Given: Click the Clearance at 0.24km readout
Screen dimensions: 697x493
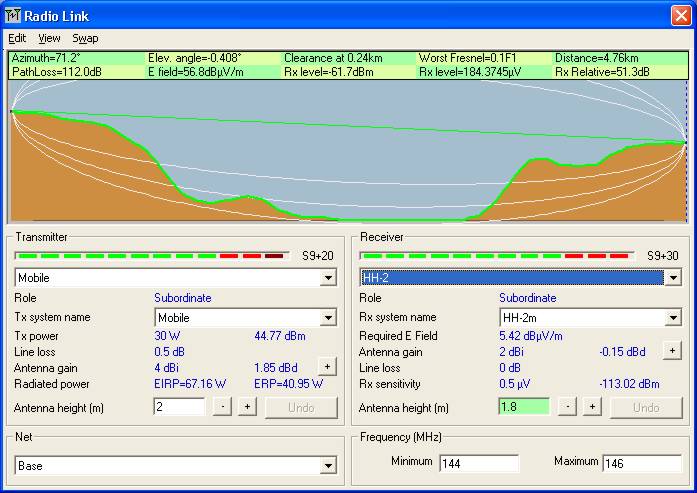Looking at the screenshot, I should [333, 58].
